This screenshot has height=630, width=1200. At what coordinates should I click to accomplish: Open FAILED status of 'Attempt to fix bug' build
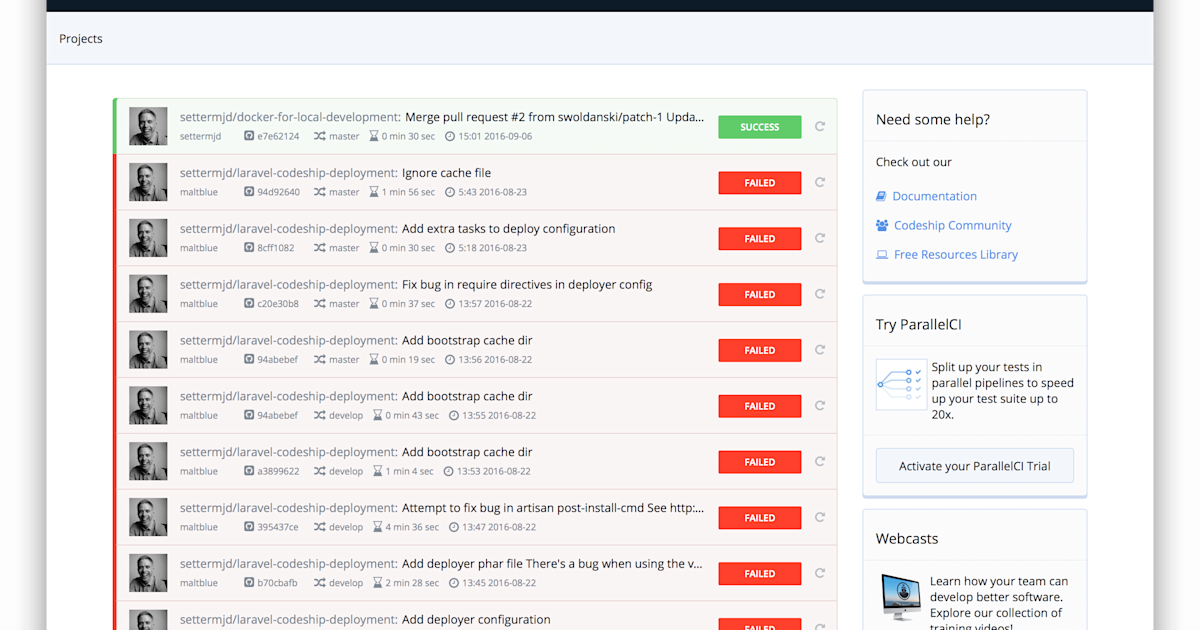(760, 518)
